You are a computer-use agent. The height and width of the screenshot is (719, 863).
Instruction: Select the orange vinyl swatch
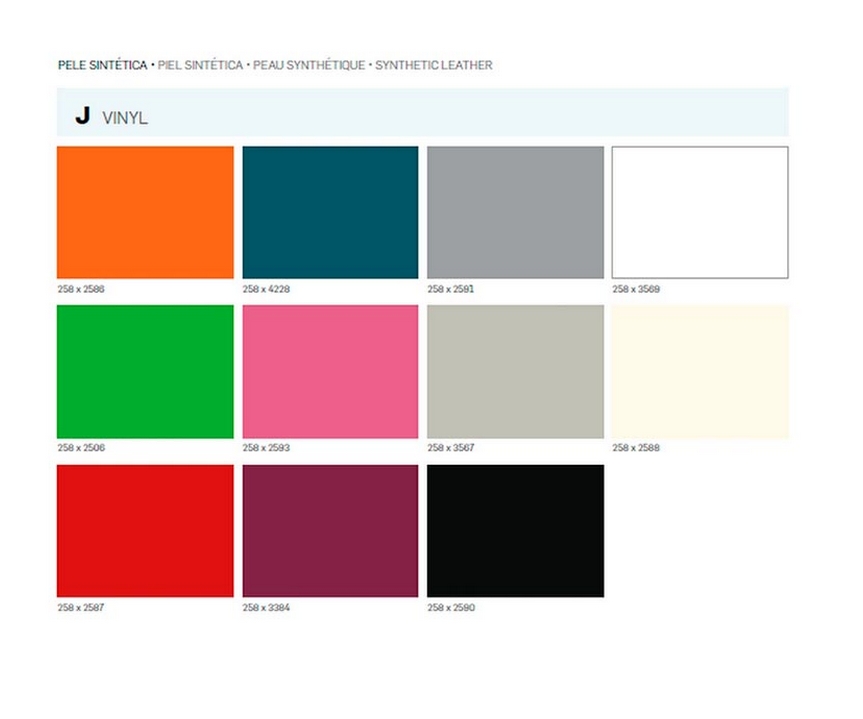point(145,213)
